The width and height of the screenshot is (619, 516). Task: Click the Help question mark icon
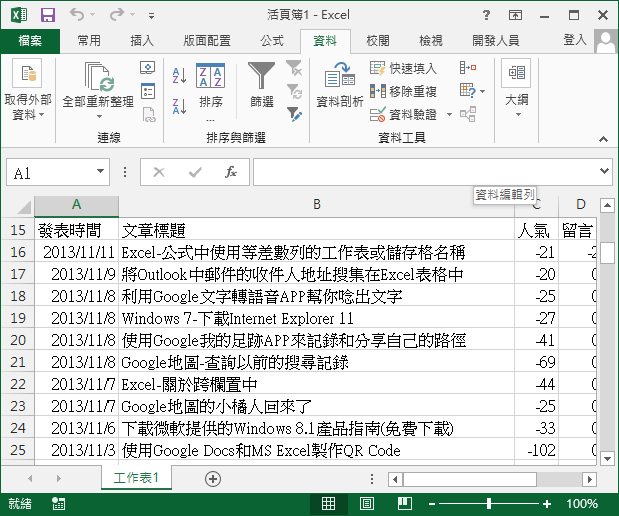pos(486,15)
